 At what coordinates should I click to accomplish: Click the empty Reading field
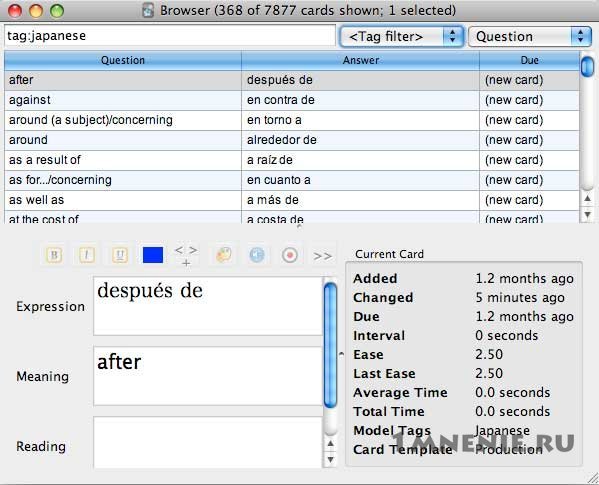click(208, 443)
